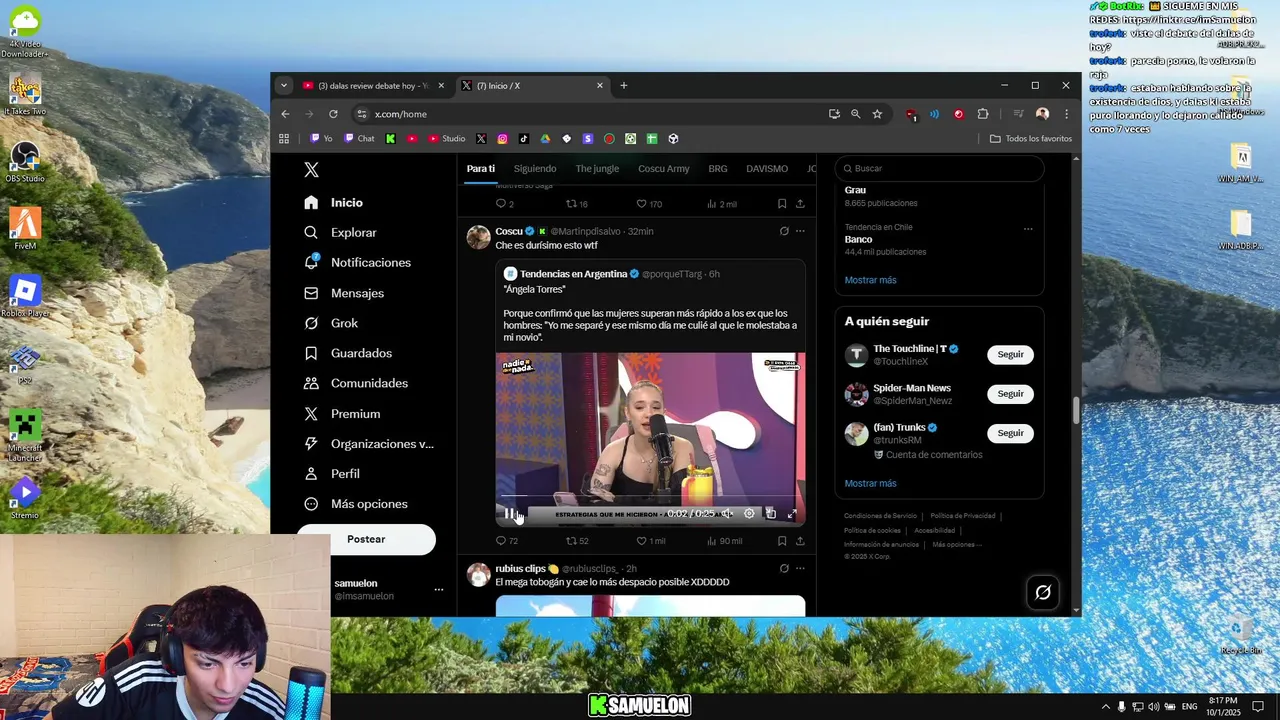Go to Explorar in X sidebar
The image size is (1280, 720).
click(x=341, y=232)
